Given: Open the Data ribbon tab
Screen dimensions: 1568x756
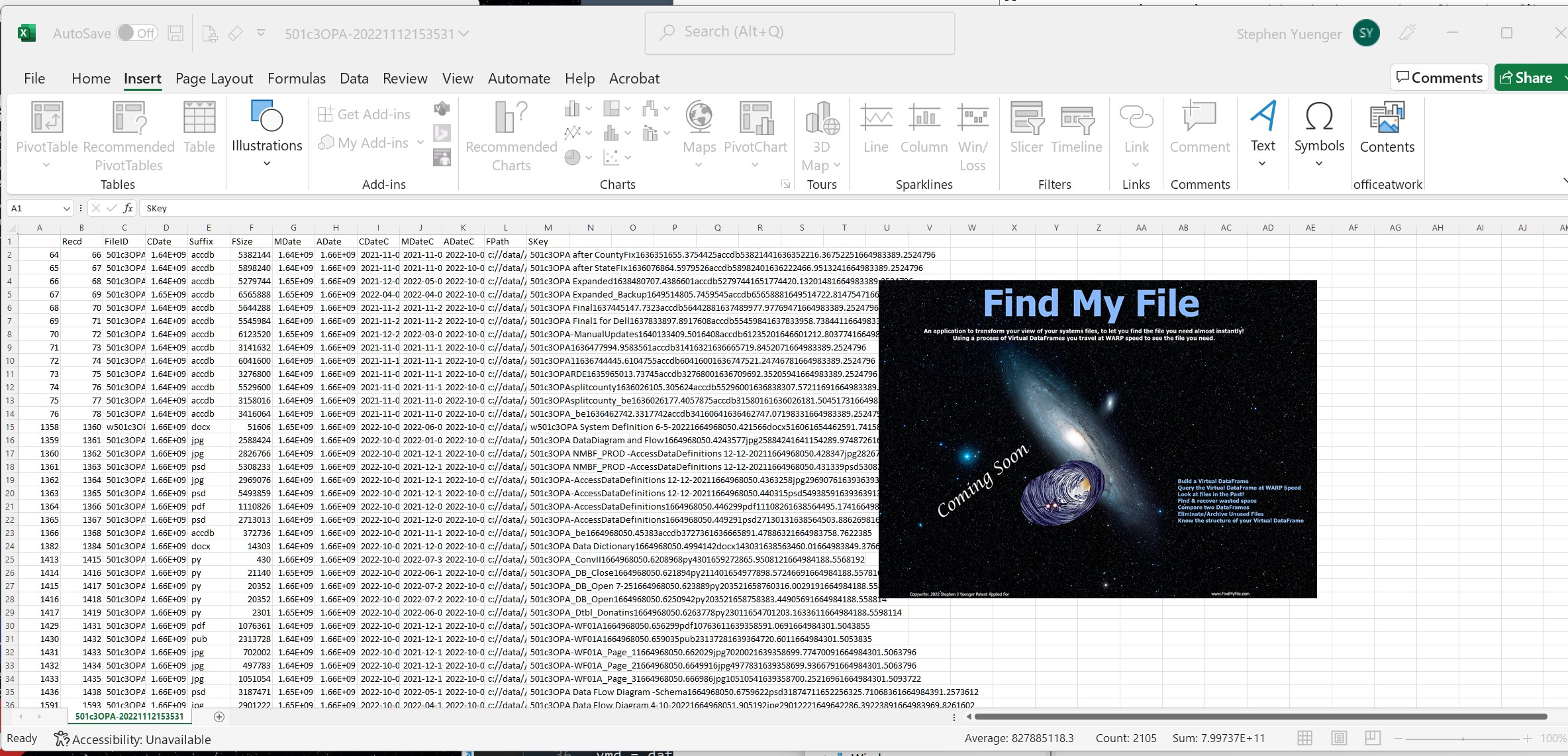Looking at the screenshot, I should coord(354,78).
